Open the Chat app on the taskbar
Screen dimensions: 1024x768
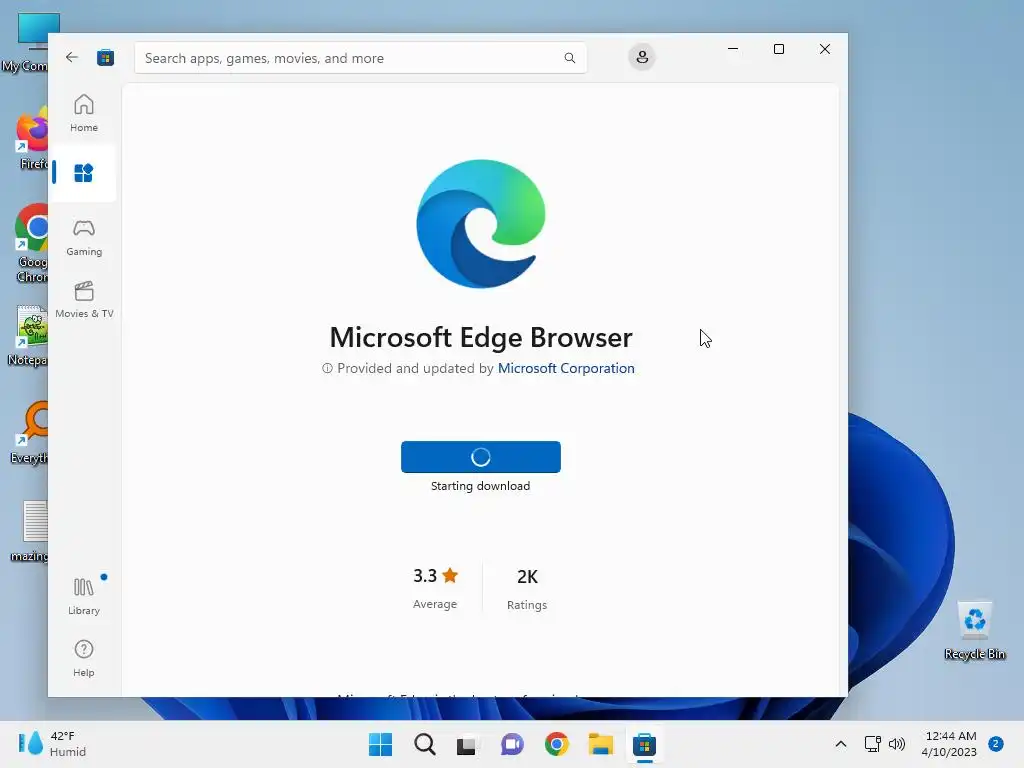[513, 744]
